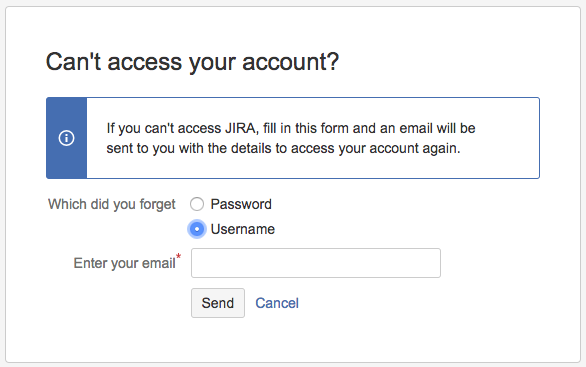Click the 'Which did you forget' label
This screenshot has width=586, height=367.
[112, 204]
